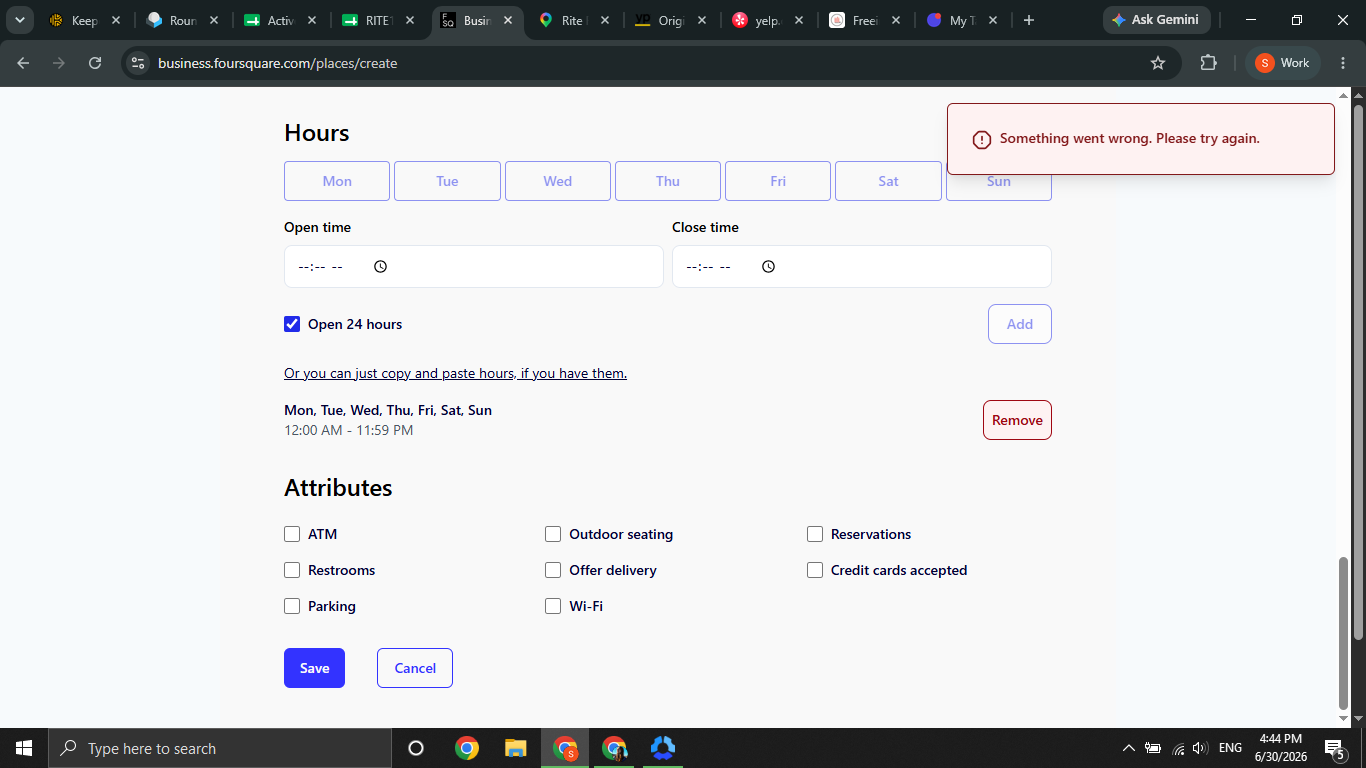Click the Add hours button
The width and height of the screenshot is (1366, 768).
[x=1020, y=324]
